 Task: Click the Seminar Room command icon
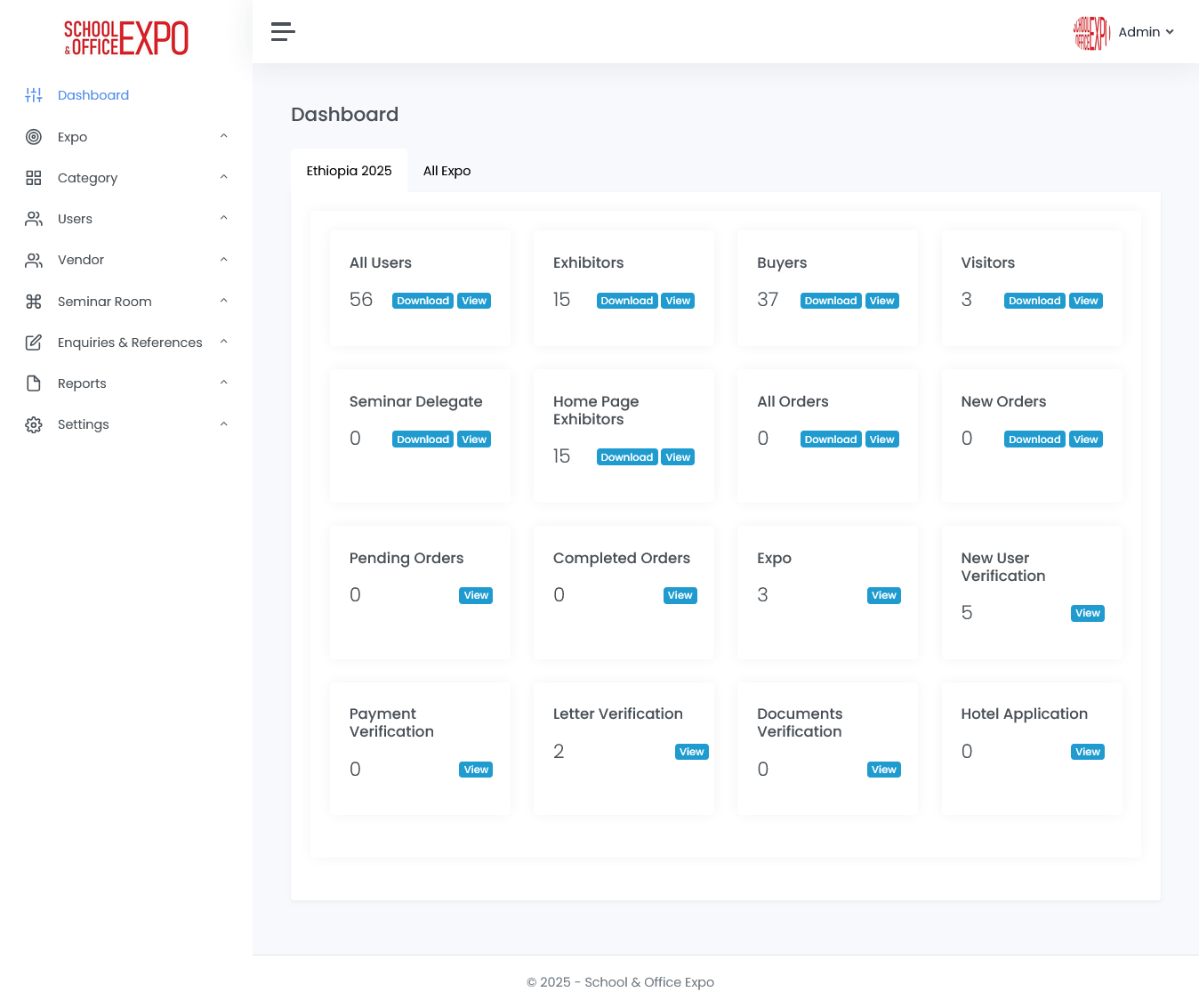[34, 302]
